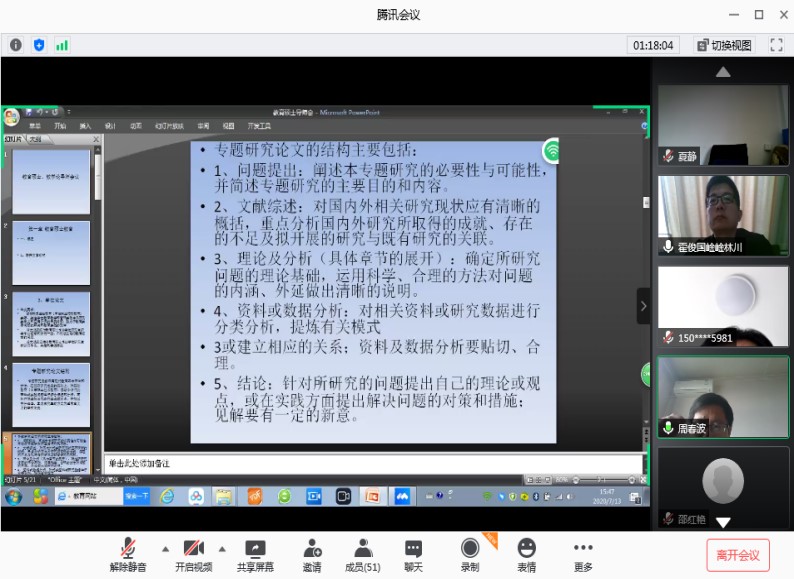794x579 pixels.
Task: Collapse the participant video sidebar chevron
Action: [644, 306]
